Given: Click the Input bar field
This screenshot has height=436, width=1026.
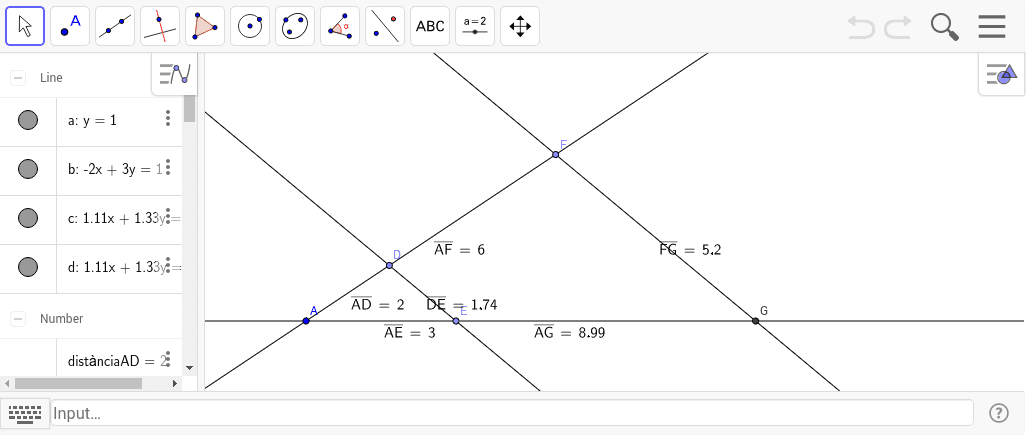Looking at the screenshot, I should click(512, 413).
